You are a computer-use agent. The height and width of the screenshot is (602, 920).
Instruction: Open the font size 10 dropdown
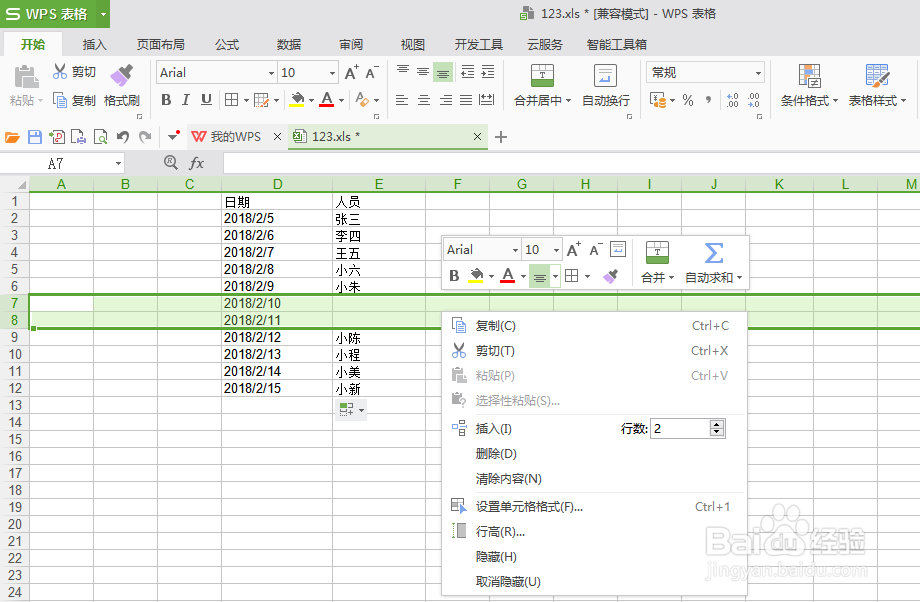[x=331, y=72]
